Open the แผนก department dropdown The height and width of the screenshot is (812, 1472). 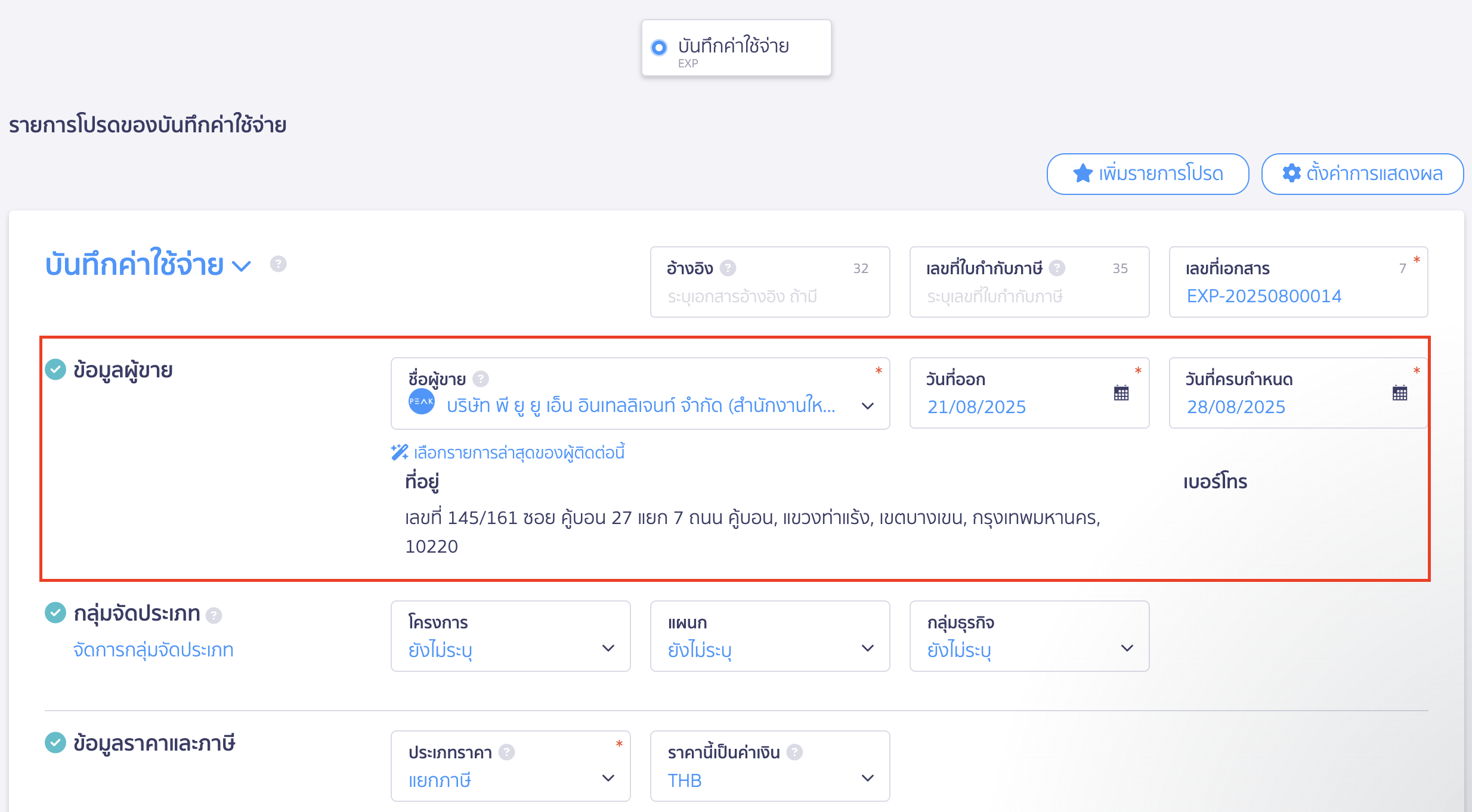pyautogui.click(x=770, y=636)
